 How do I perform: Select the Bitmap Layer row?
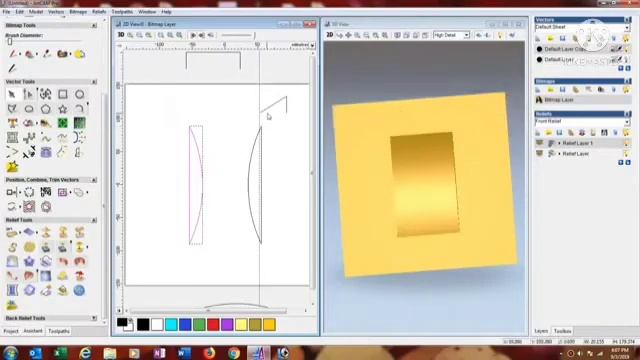click(583, 100)
